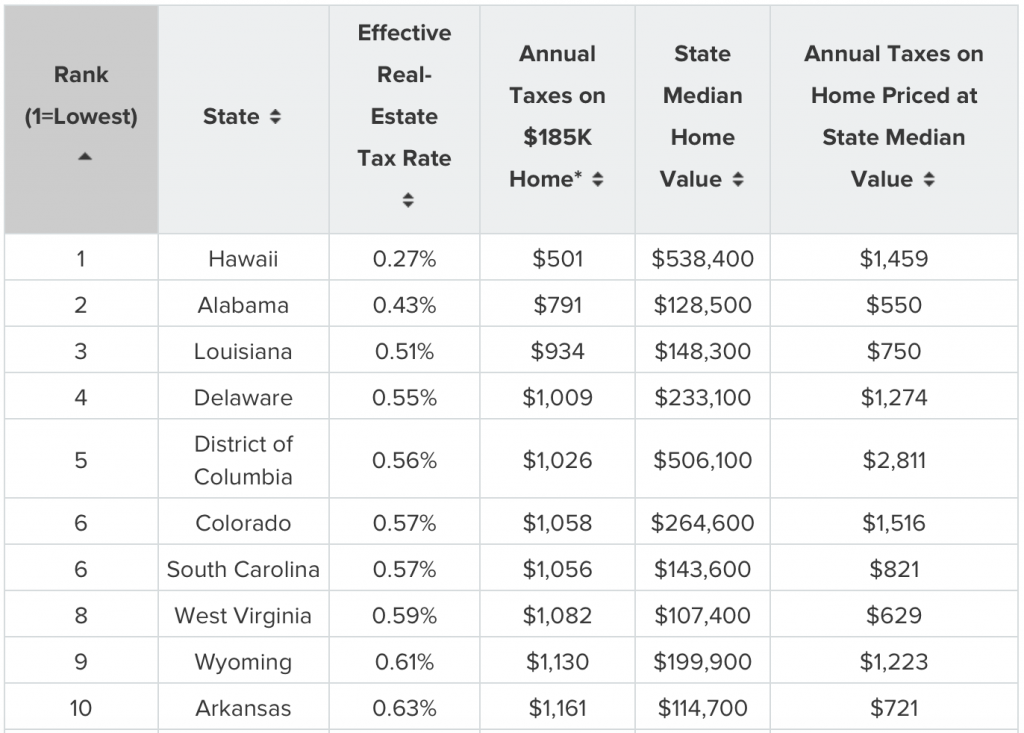Click sort arrows next to State header
The width and height of the screenshot is (1024, 733).
coord(276,116)
